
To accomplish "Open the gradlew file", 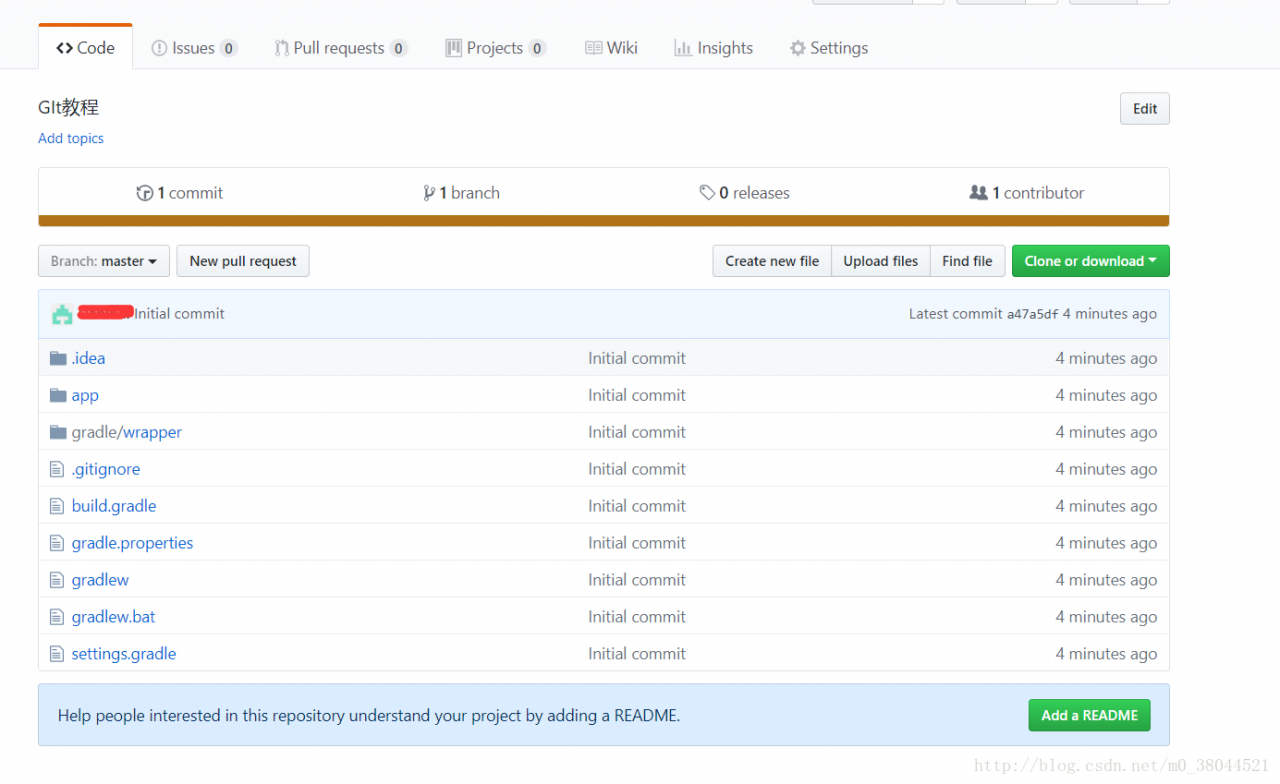I will pos(100,580).
